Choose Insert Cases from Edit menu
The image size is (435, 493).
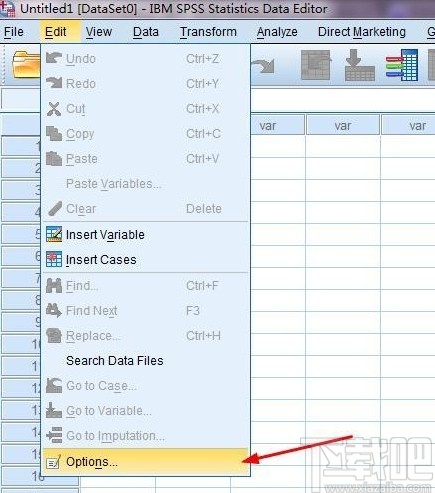[146, 260]
